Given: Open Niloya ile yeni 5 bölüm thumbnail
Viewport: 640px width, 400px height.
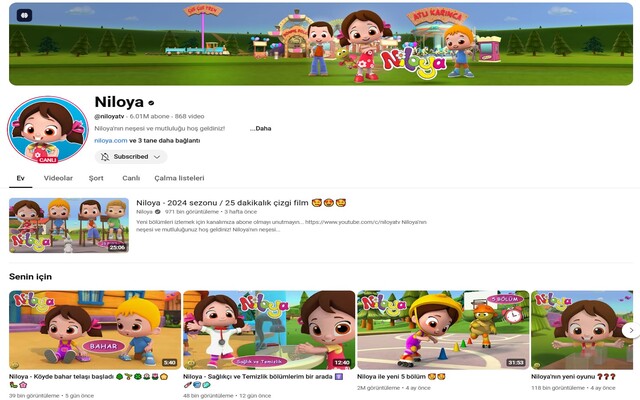Looking at the screenshot, I should 443,330.
